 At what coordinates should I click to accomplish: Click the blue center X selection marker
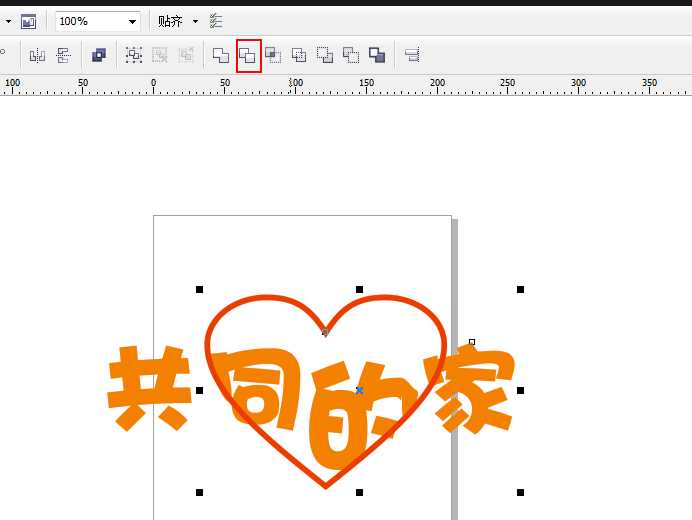[x=359, y=390]
